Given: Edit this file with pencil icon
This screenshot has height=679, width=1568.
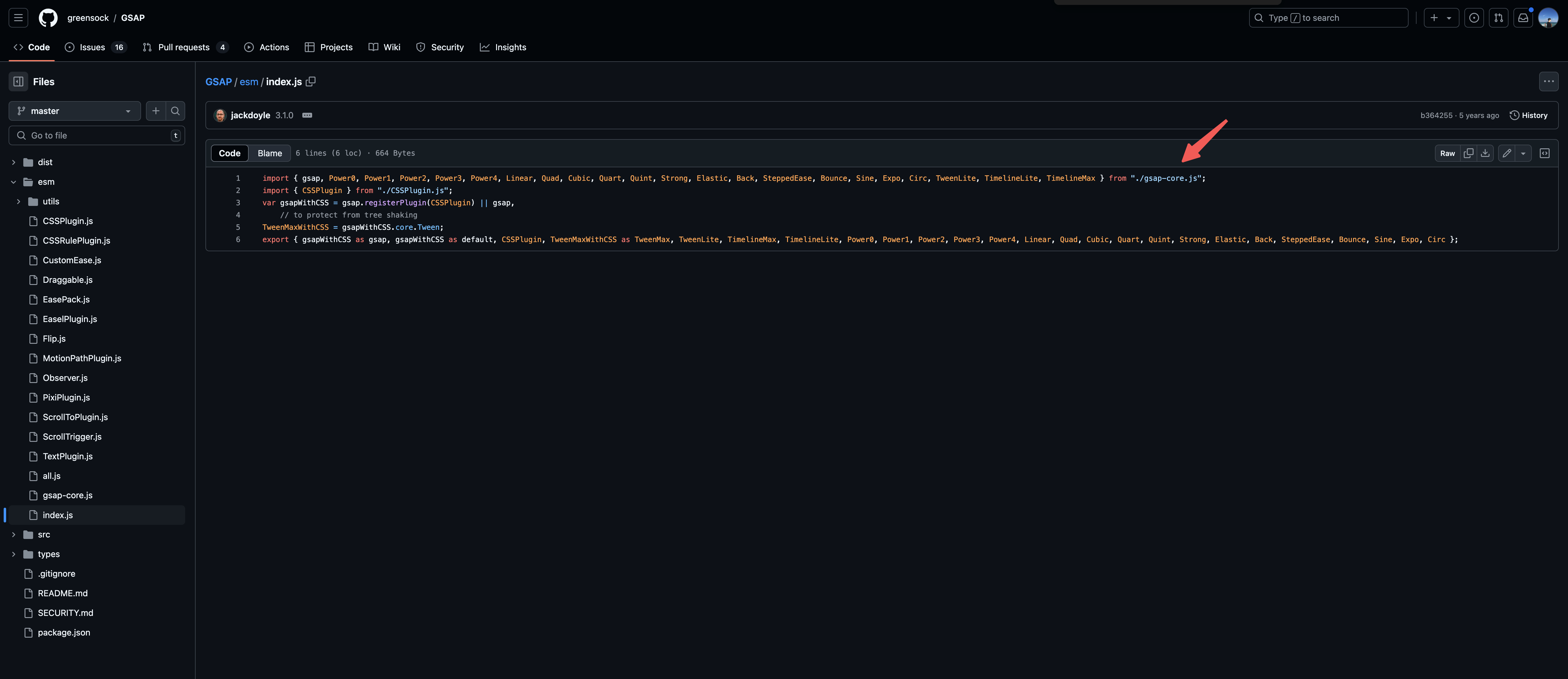Looking at the screenshot, I should coord(1506,153).
